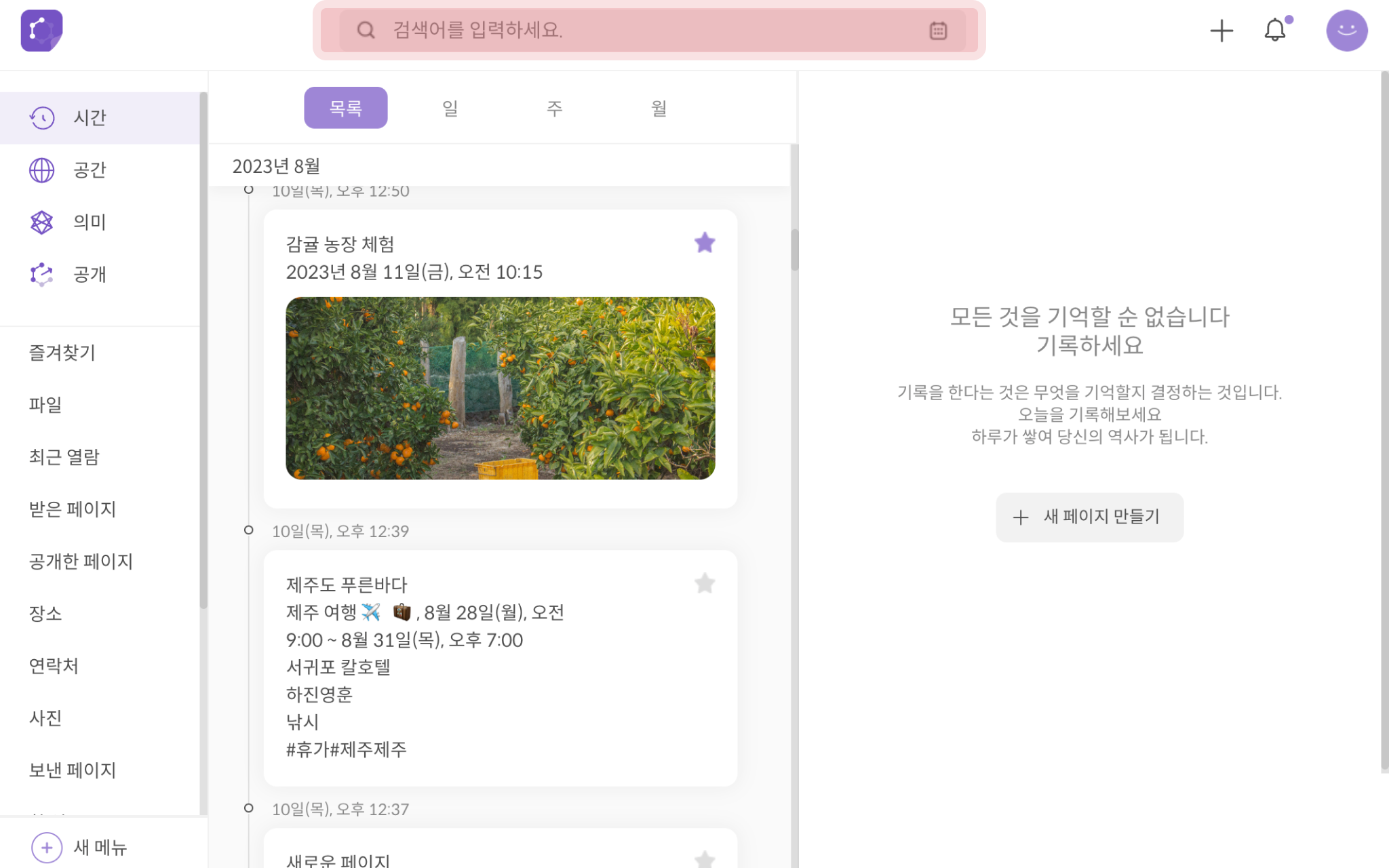Open the tangerine farm photo

click(501, 389)
